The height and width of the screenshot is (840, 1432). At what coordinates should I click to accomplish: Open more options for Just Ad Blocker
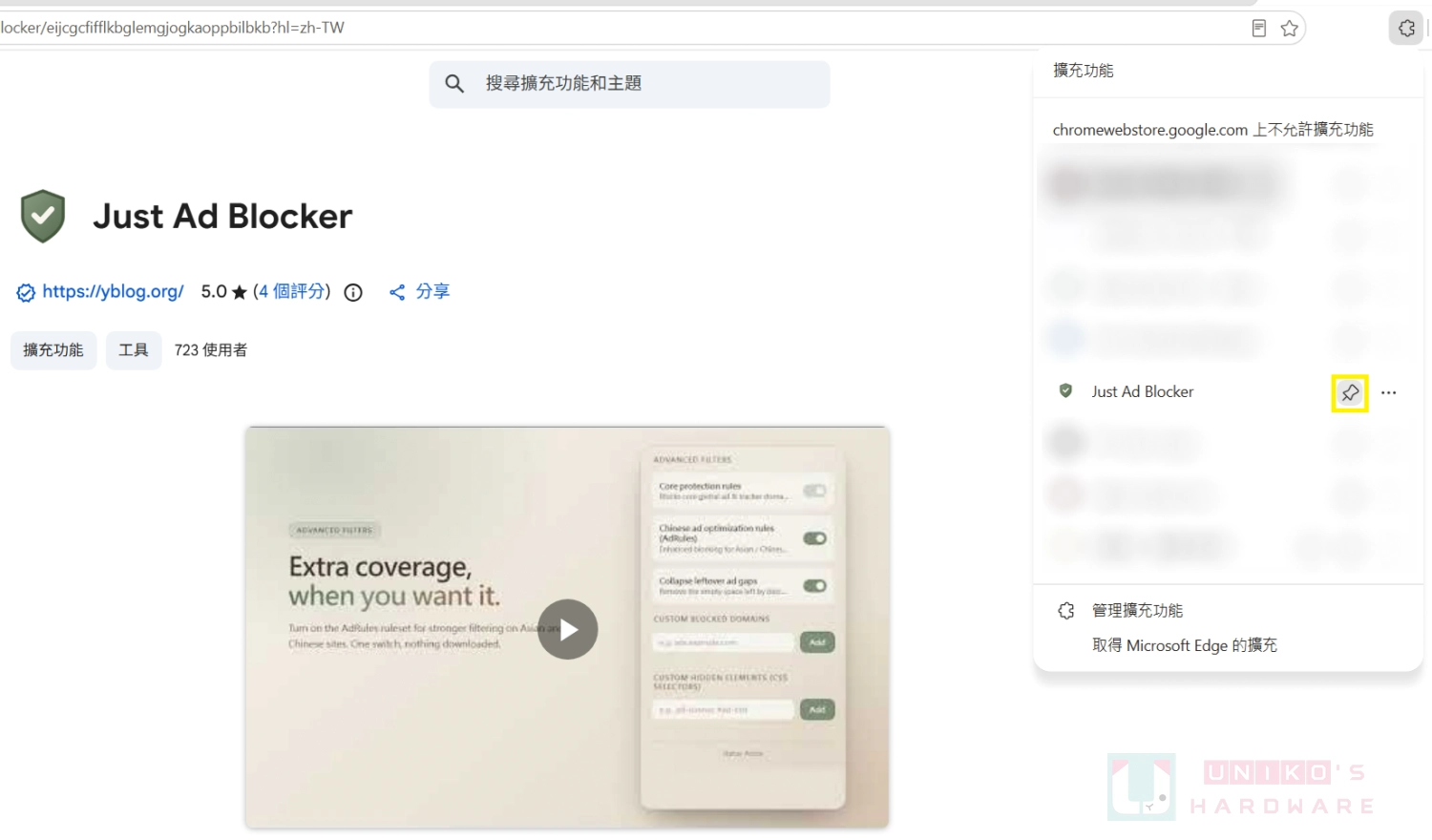click(x=1389, y=392)
